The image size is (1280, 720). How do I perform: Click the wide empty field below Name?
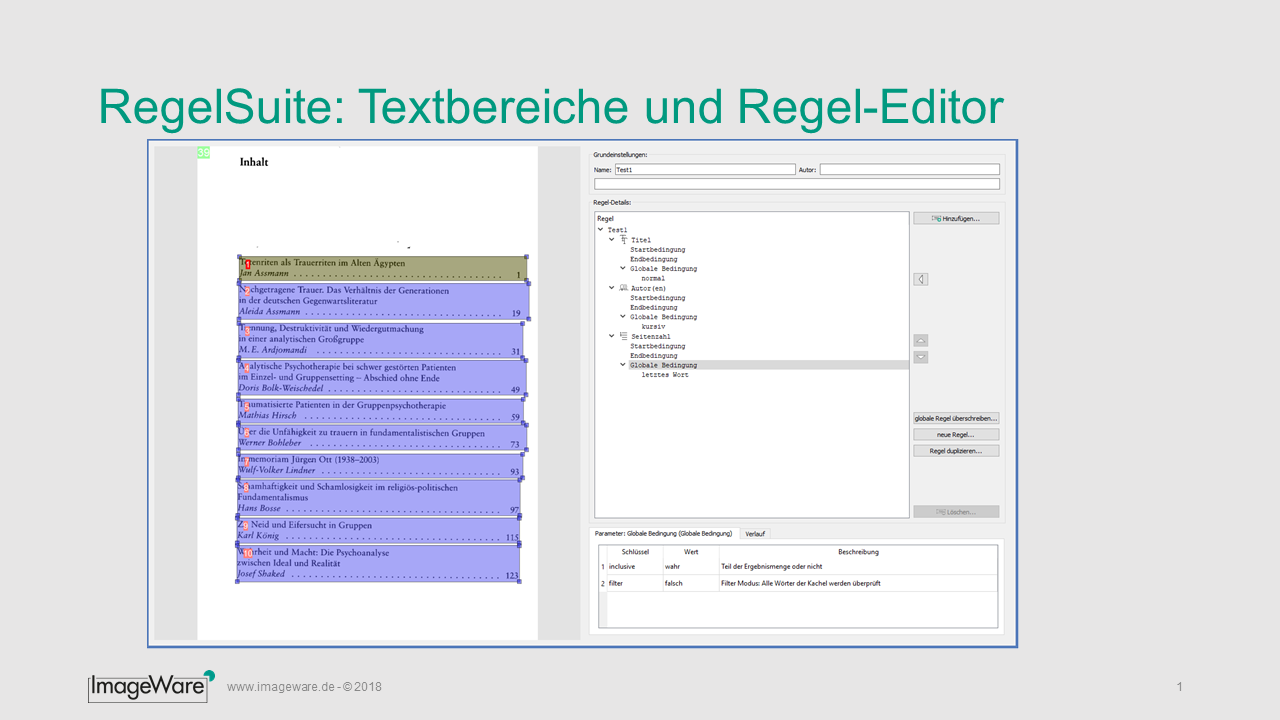click(x=797, y=184)
